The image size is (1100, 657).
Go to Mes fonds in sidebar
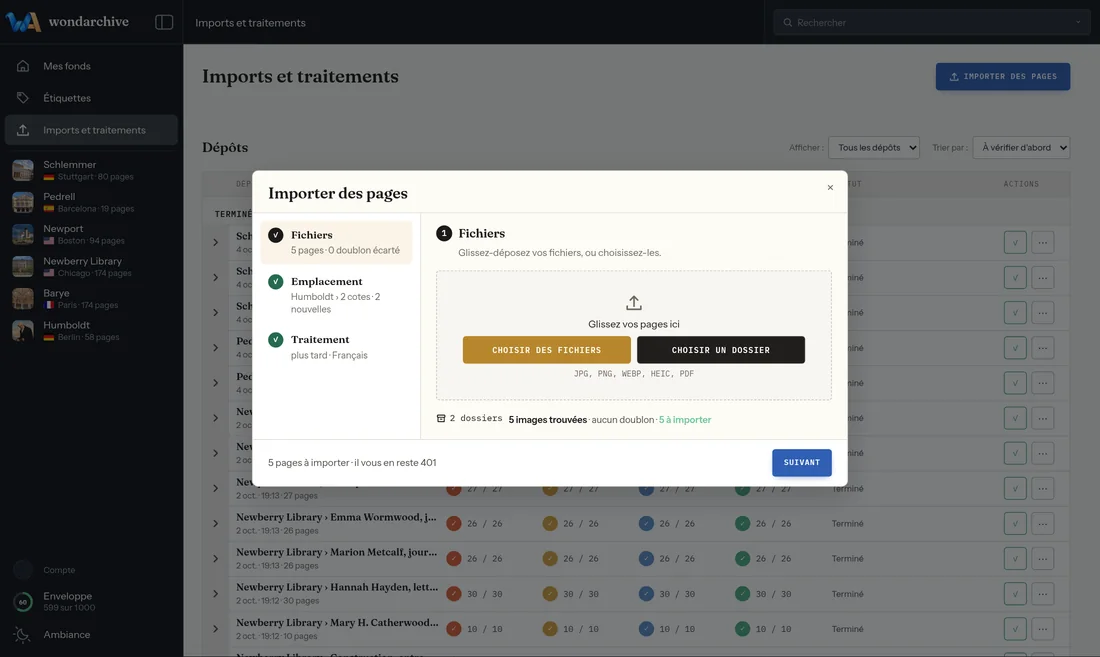(x=91, y=66)
